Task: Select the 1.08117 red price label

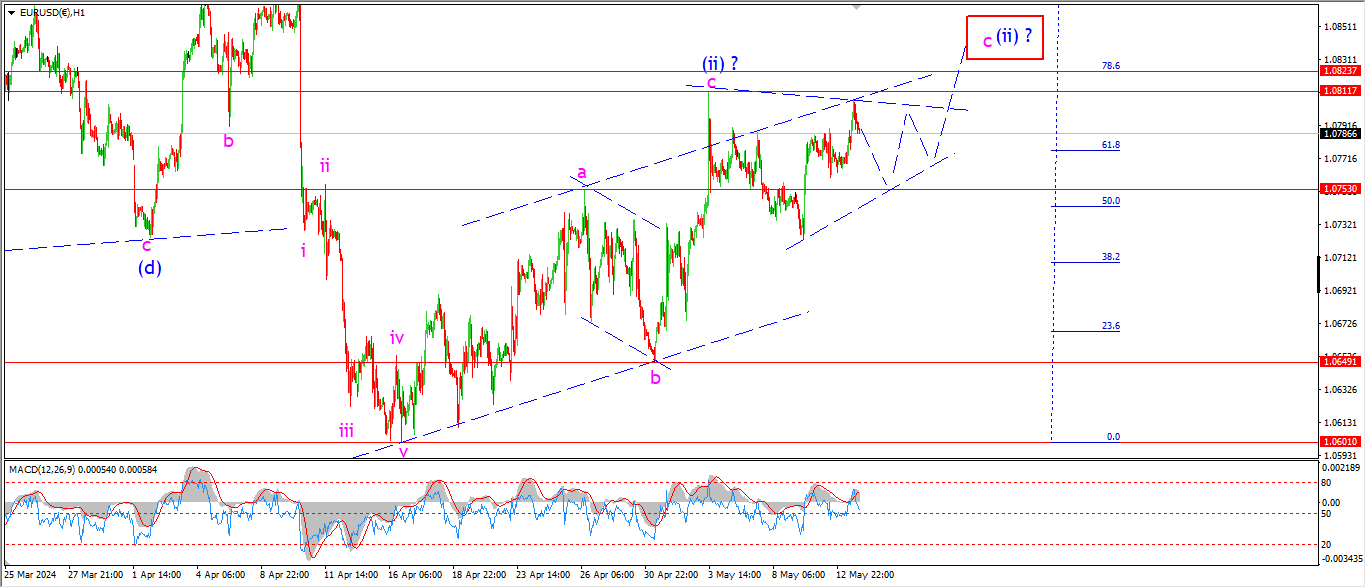Action: pyautogui.click(x=1340, y=91)
